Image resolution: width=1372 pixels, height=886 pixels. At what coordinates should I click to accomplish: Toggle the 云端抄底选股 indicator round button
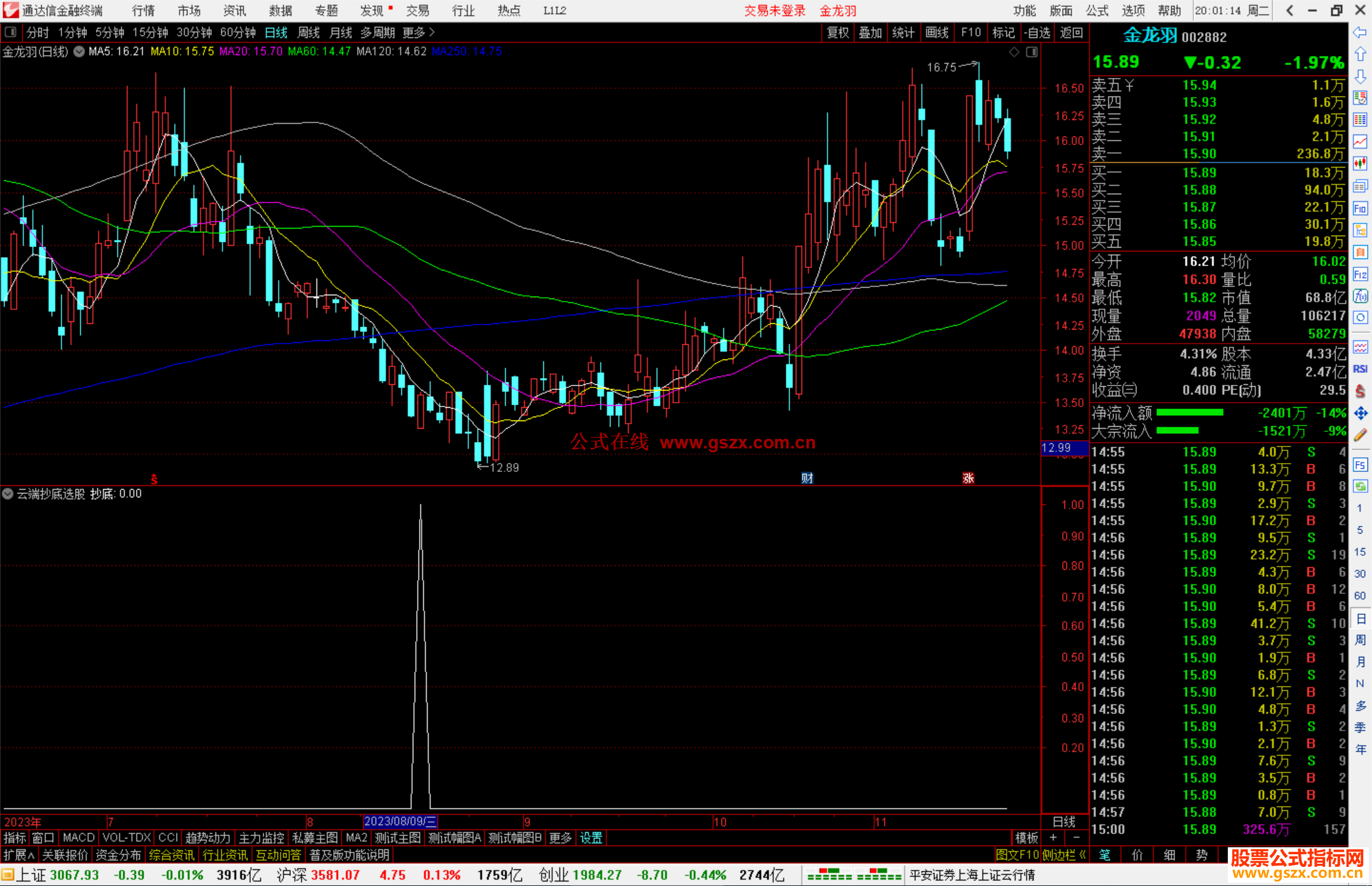pos(8,493)
